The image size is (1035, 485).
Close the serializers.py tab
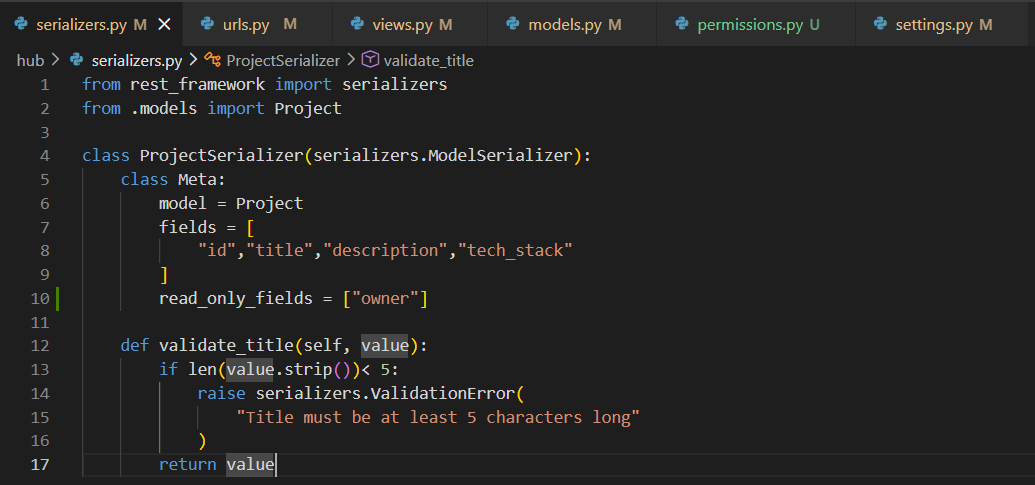click(x=164, y=24)
